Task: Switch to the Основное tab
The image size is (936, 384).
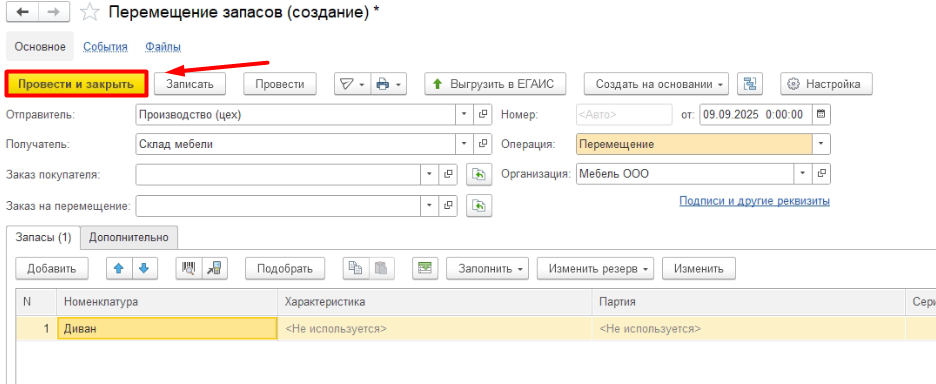Action: pos(40,47)
